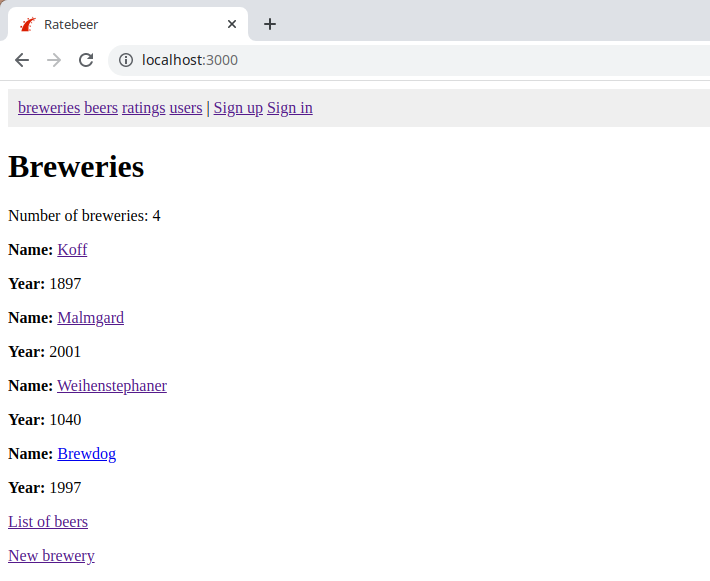Viewport: 710px width, 581px height.
Task: Click the New brewery link
Action: 51,556
